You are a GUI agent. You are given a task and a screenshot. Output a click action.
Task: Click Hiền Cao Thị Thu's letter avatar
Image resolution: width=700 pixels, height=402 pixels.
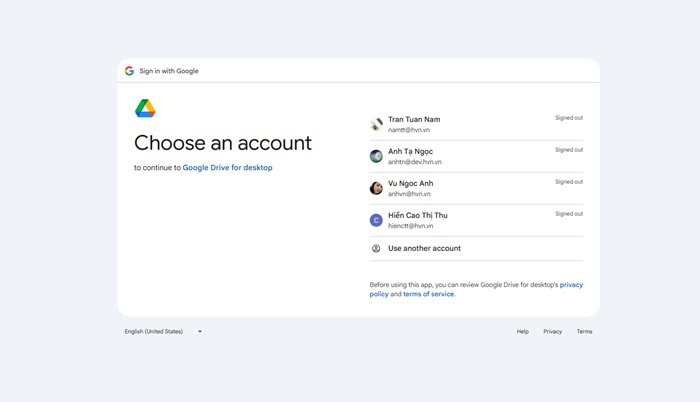pos(376,220)
